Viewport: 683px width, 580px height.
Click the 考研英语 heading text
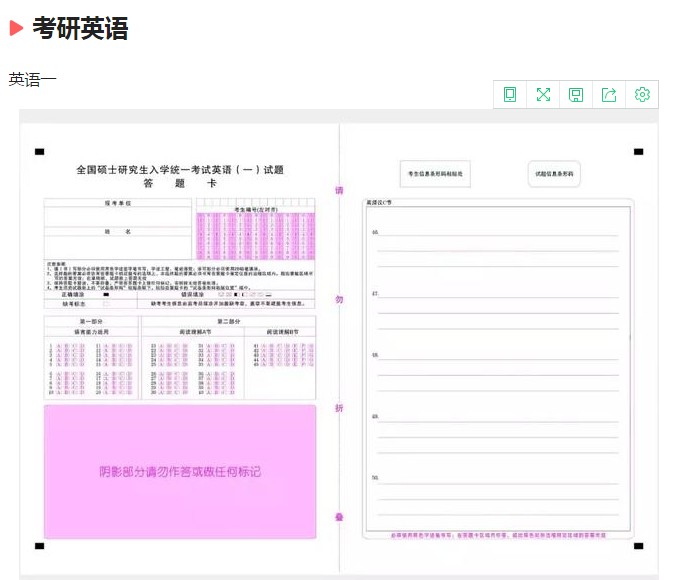pos(80,29)
